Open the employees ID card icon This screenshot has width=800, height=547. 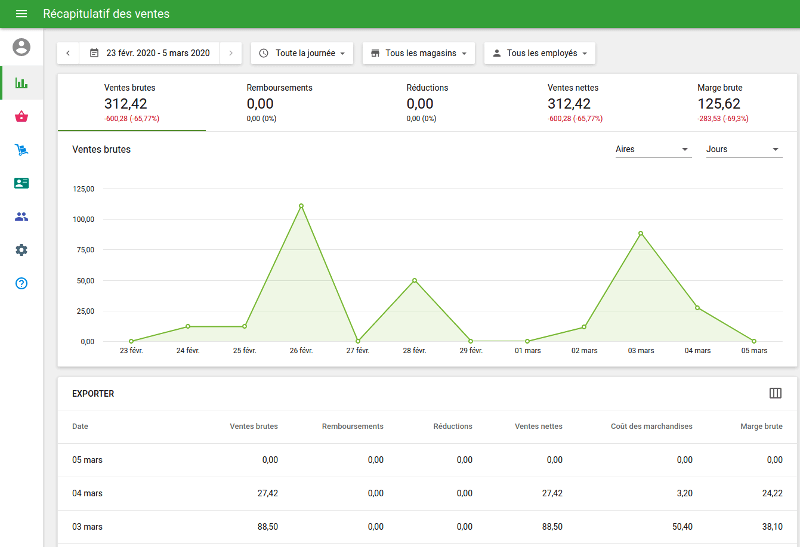coord(21,183)
